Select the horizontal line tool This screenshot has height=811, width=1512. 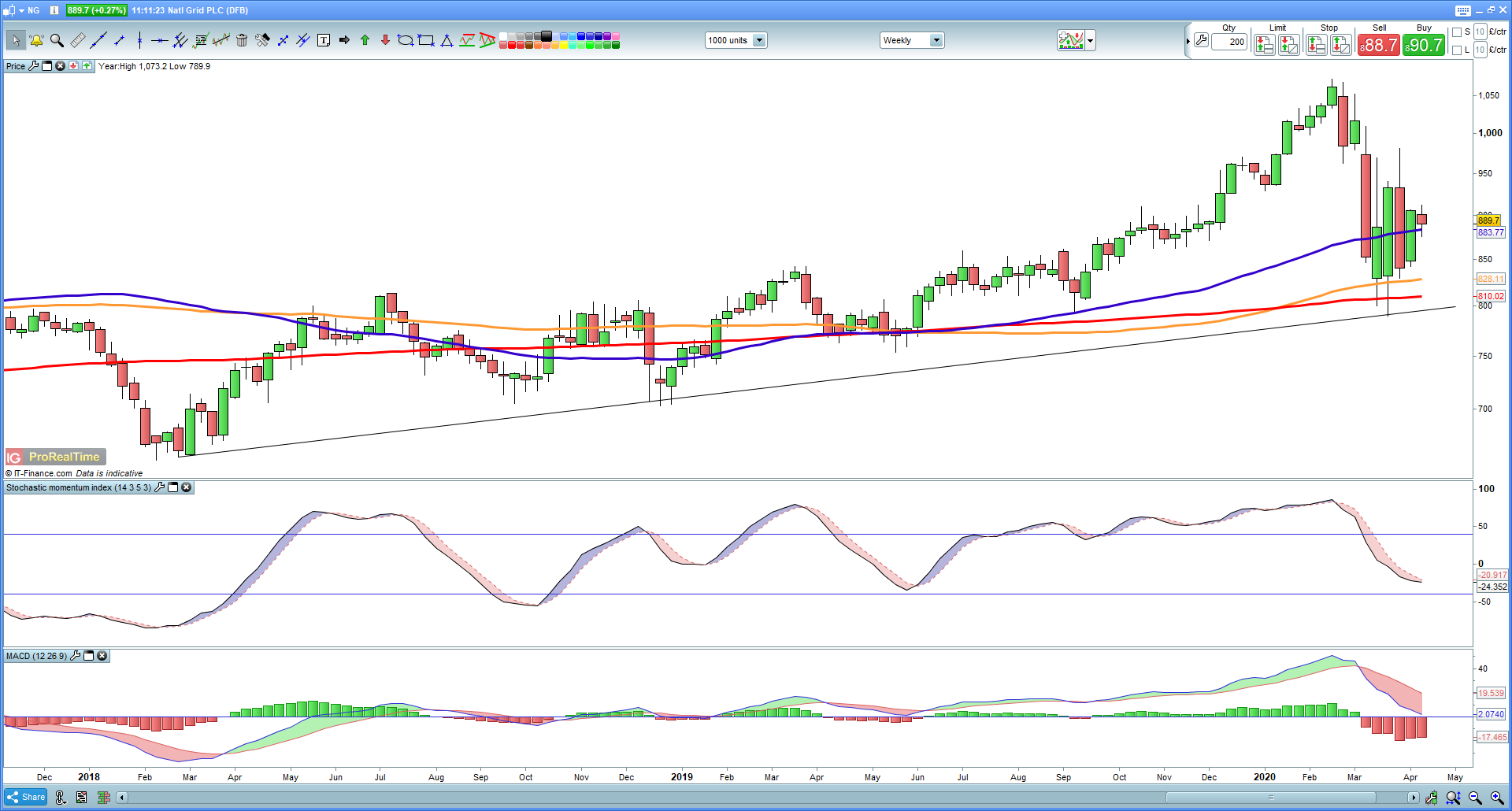(160, 40)
